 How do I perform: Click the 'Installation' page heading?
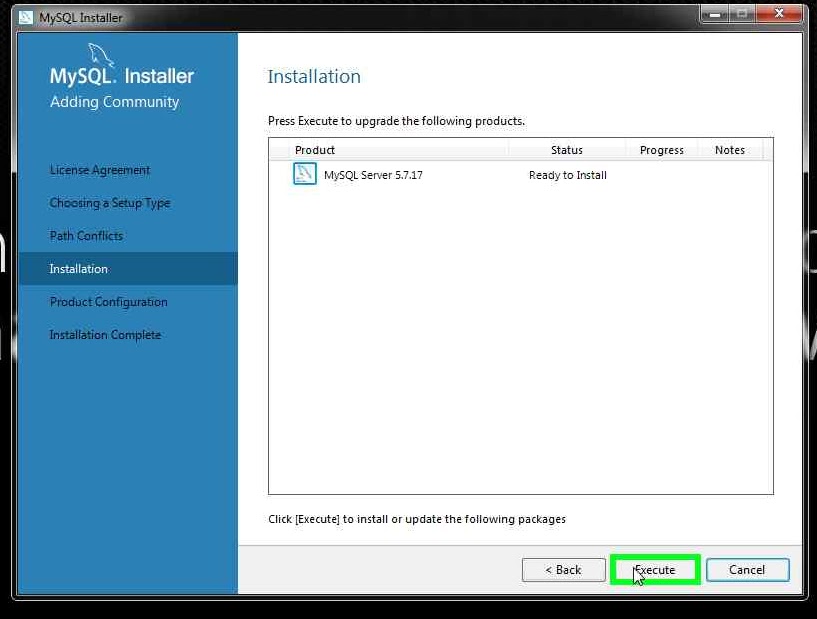[314, 77]
